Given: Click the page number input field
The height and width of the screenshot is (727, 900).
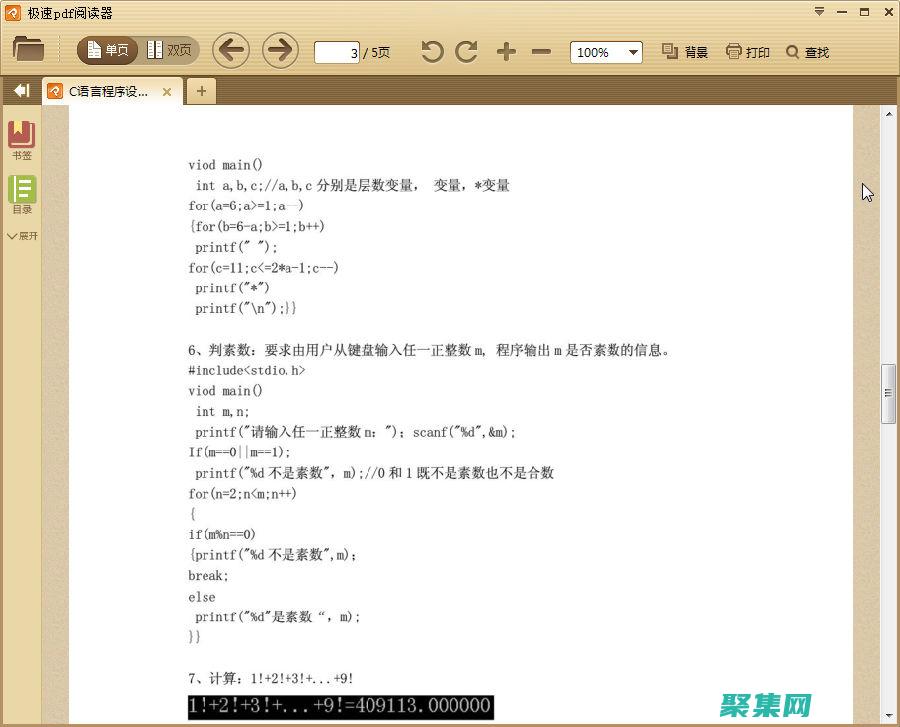Looking at the screenshot, I should [337, 52].
